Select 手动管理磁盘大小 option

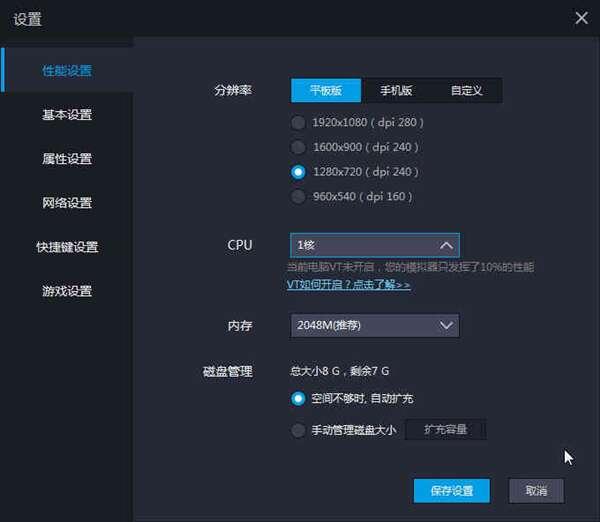(x=298, y=431)
